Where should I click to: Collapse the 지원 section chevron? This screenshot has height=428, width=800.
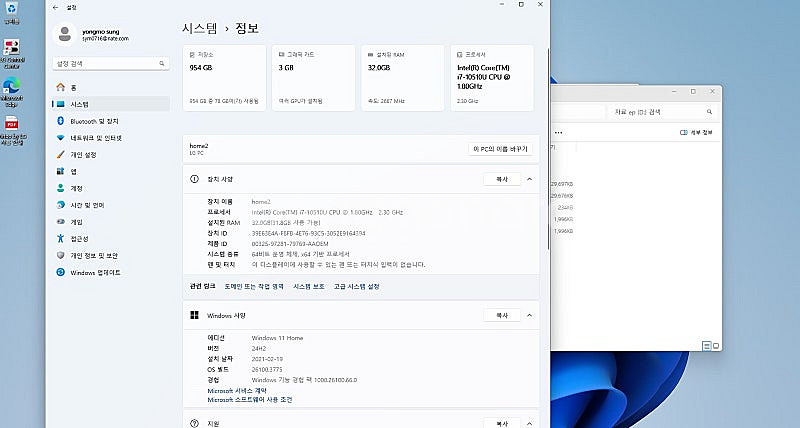[530, 423]
